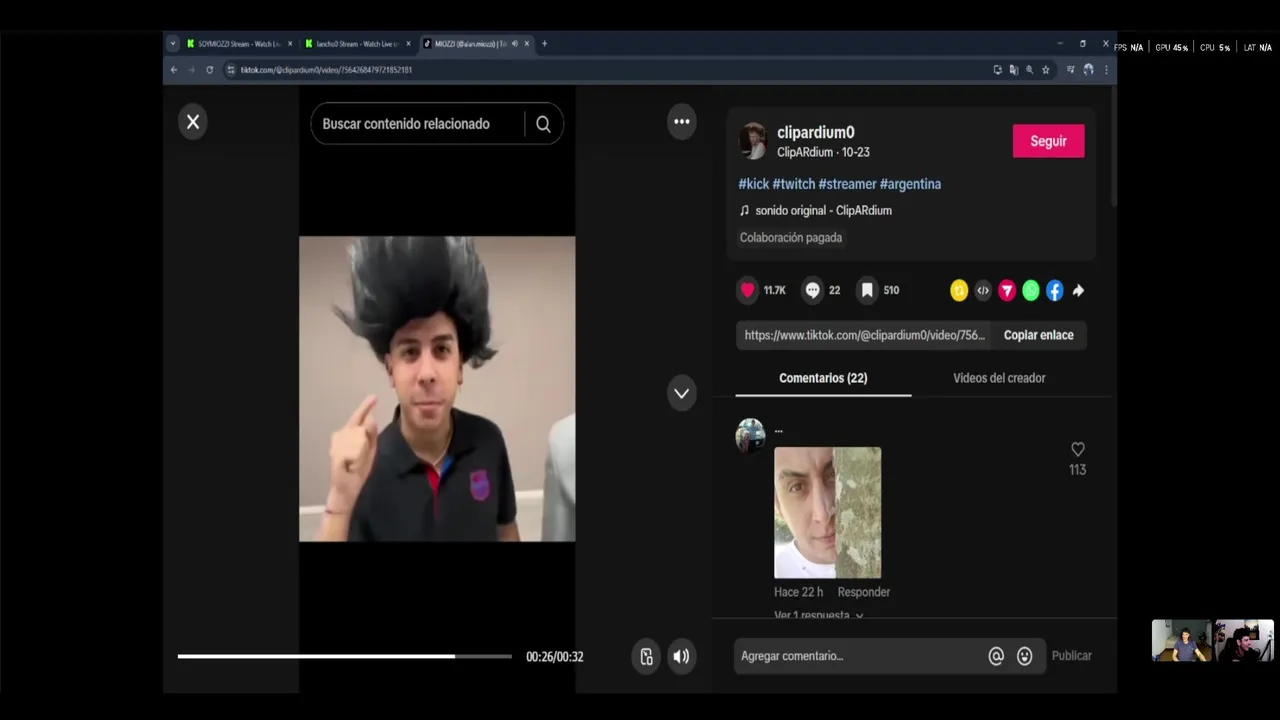Image resolution: width=1280 pixels, height=720 pixels.
Task: Toggle auto-scroll phone icon beside volume
Action: 646,656
